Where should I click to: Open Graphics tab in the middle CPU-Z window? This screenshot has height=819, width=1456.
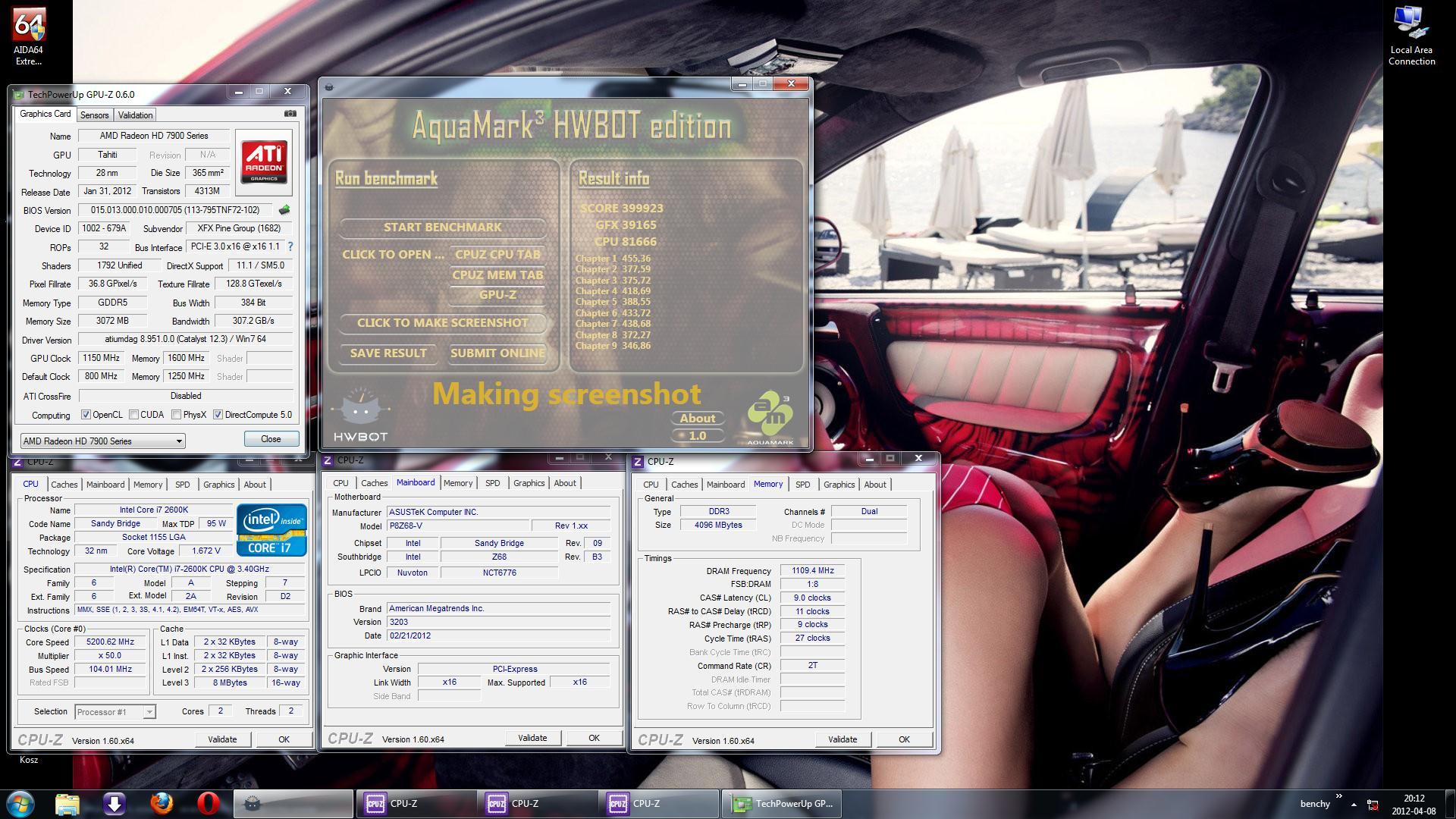tap(529, 483)
